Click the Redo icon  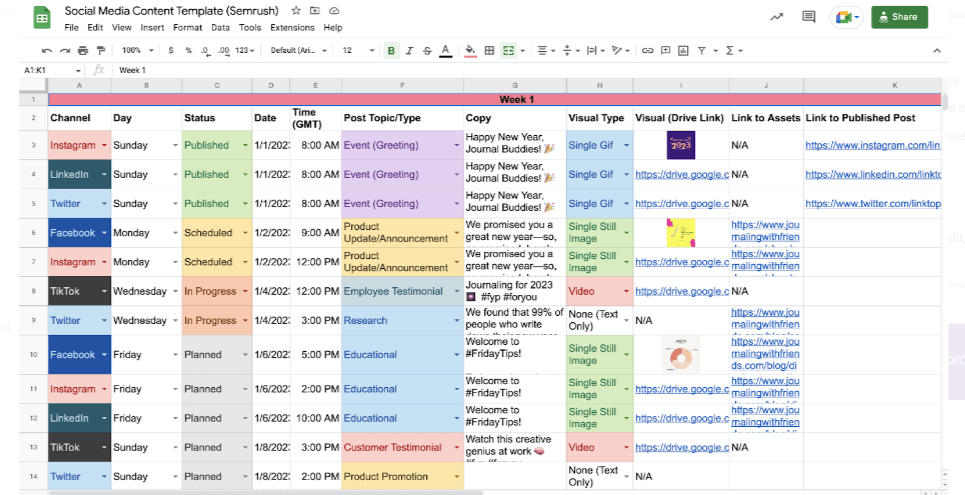[x=65, y=50]
